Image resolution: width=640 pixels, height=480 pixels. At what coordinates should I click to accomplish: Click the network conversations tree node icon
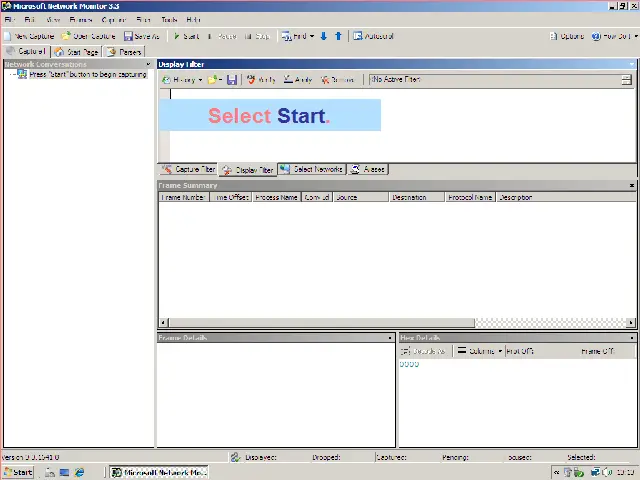[22, 74]
